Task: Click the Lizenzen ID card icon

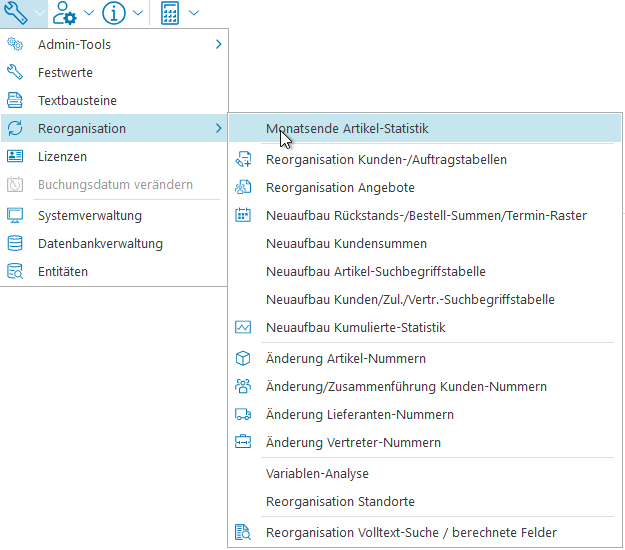Action: 15,156
